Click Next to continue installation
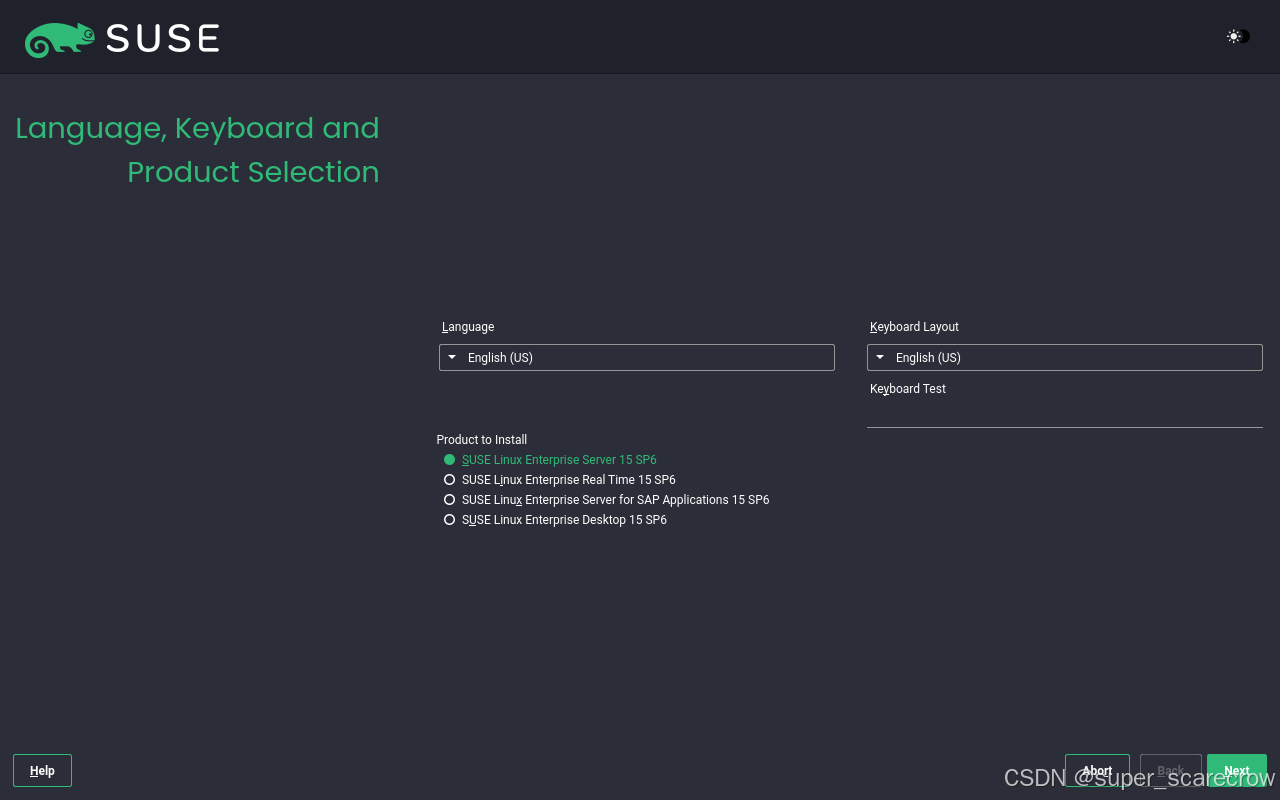 pos(1237,770)
